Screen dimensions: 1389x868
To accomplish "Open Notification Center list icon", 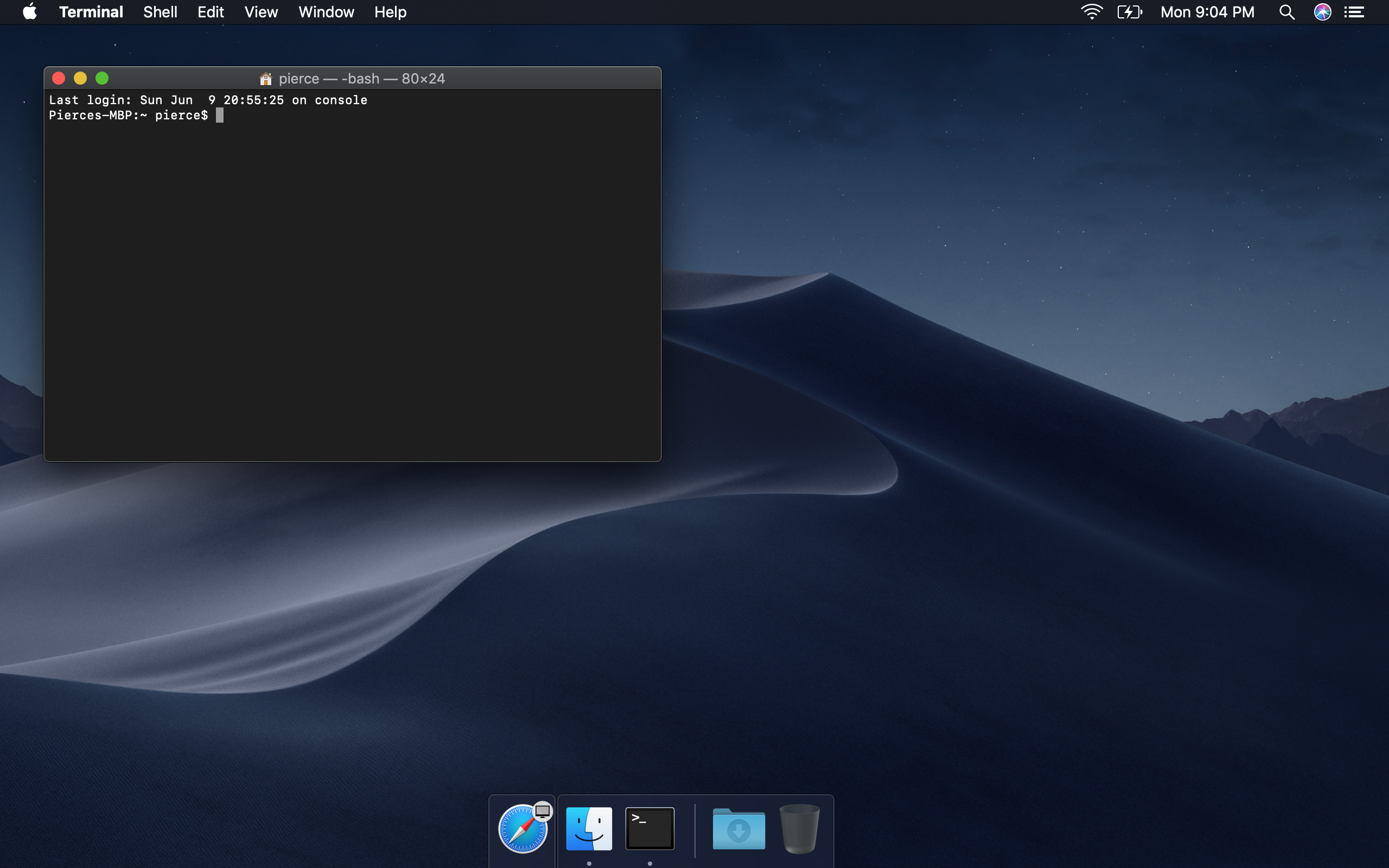I will pyautogui.click(x=1354, y=12).
